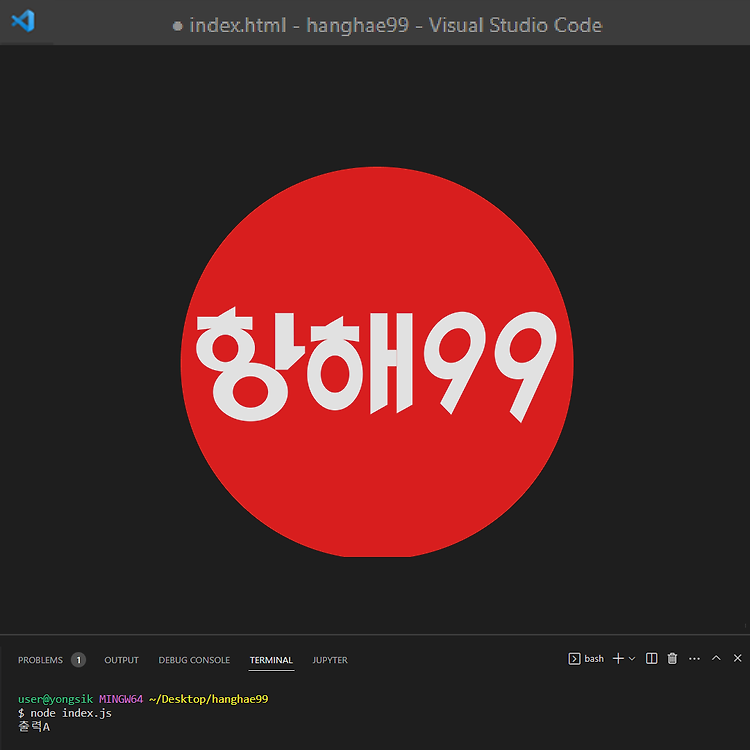Open the DEBUG CONSOLE tab

pyautogui.click(x=194, y=660)
